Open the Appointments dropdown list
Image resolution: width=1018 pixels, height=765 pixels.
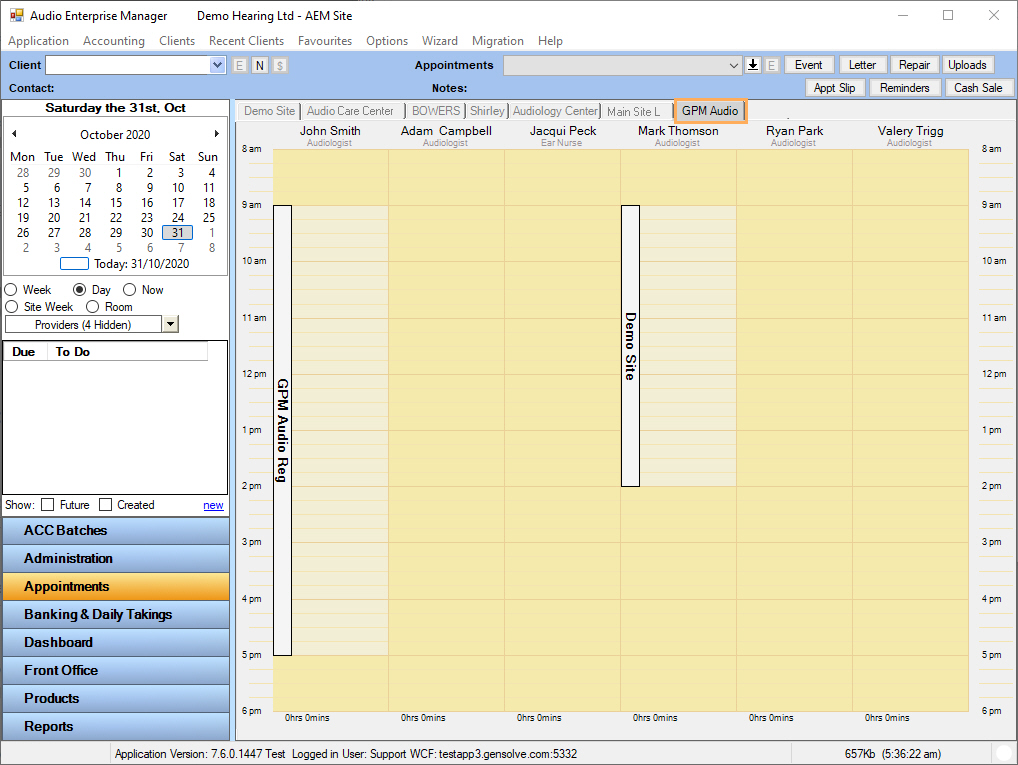pos(734,65)
